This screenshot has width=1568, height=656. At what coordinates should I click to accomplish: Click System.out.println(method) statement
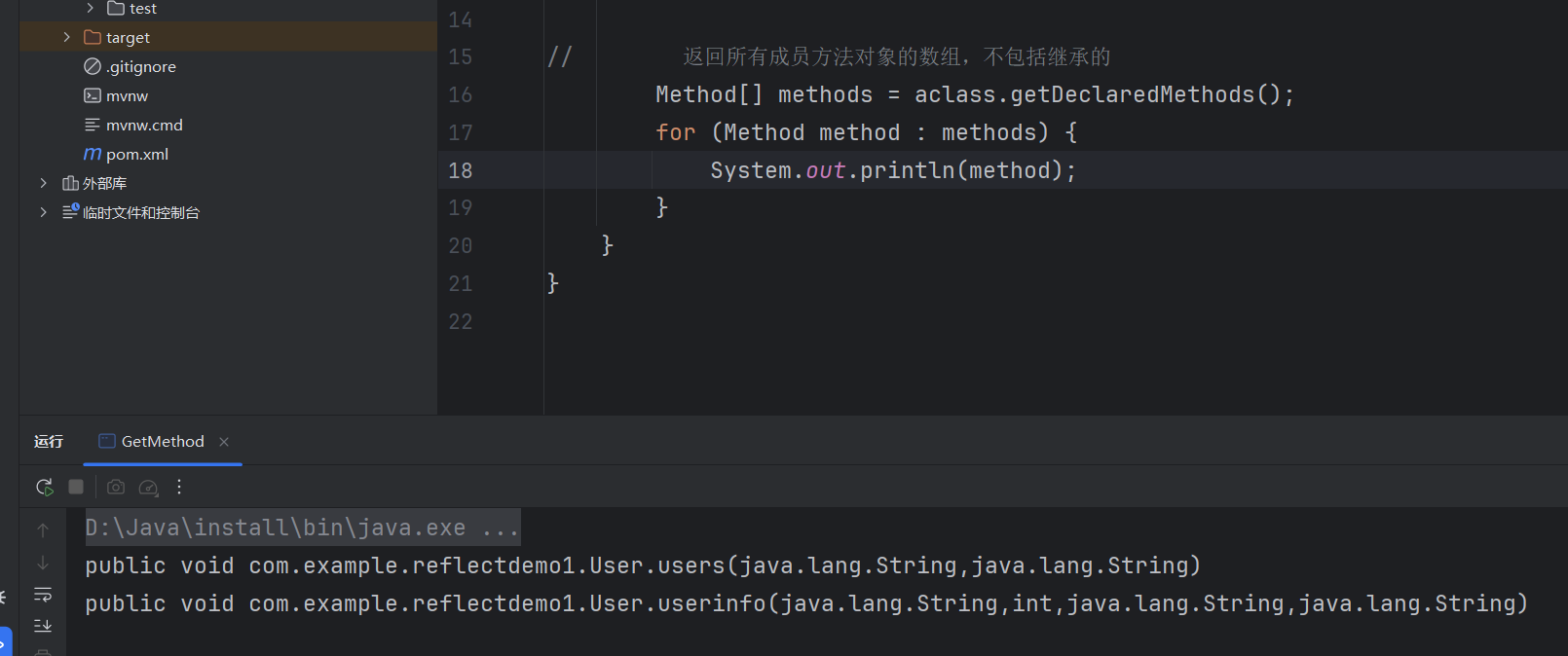tap(893, 170)
